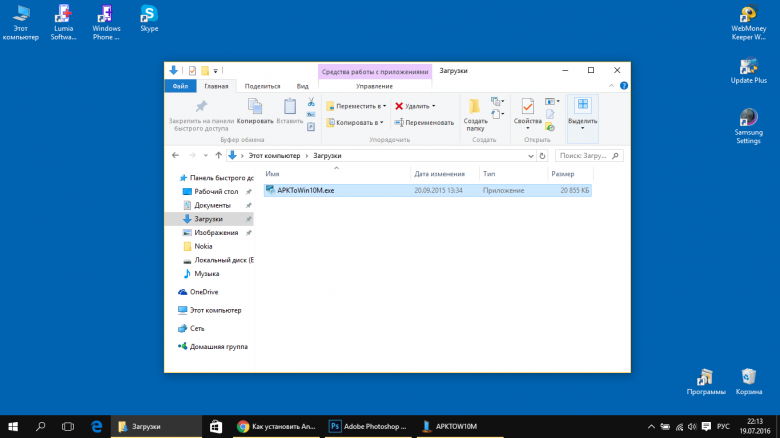Open the blue Help question mark icon
Viewport: 780px width, 438px height.
pos(624,86)
